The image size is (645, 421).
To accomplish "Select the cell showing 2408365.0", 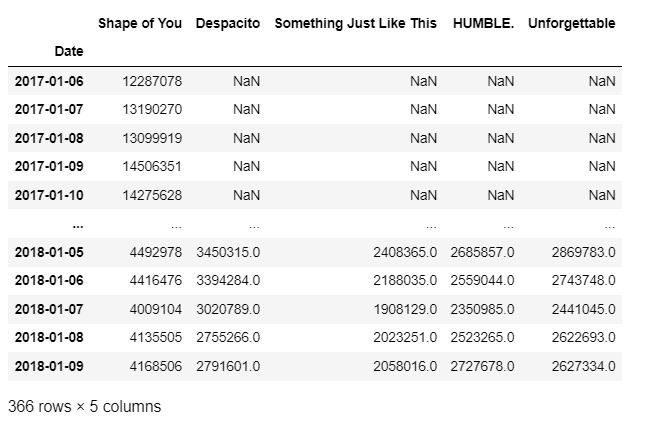I will click(x=405, y=252).
